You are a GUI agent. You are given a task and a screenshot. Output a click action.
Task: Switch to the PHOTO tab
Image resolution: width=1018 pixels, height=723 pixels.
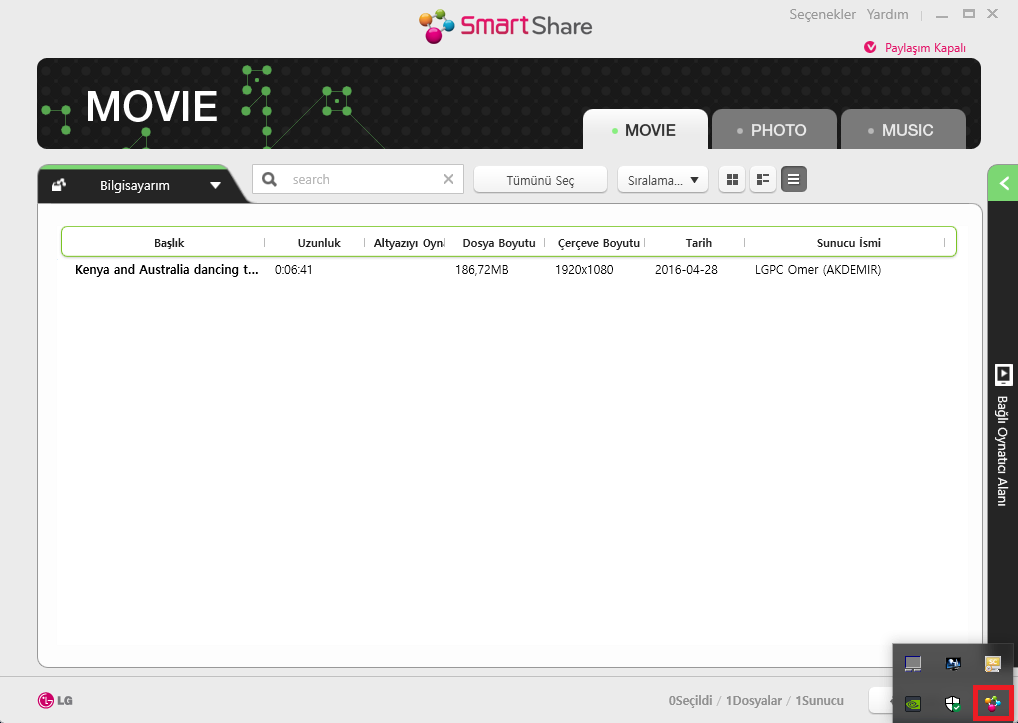pos(777,130)
